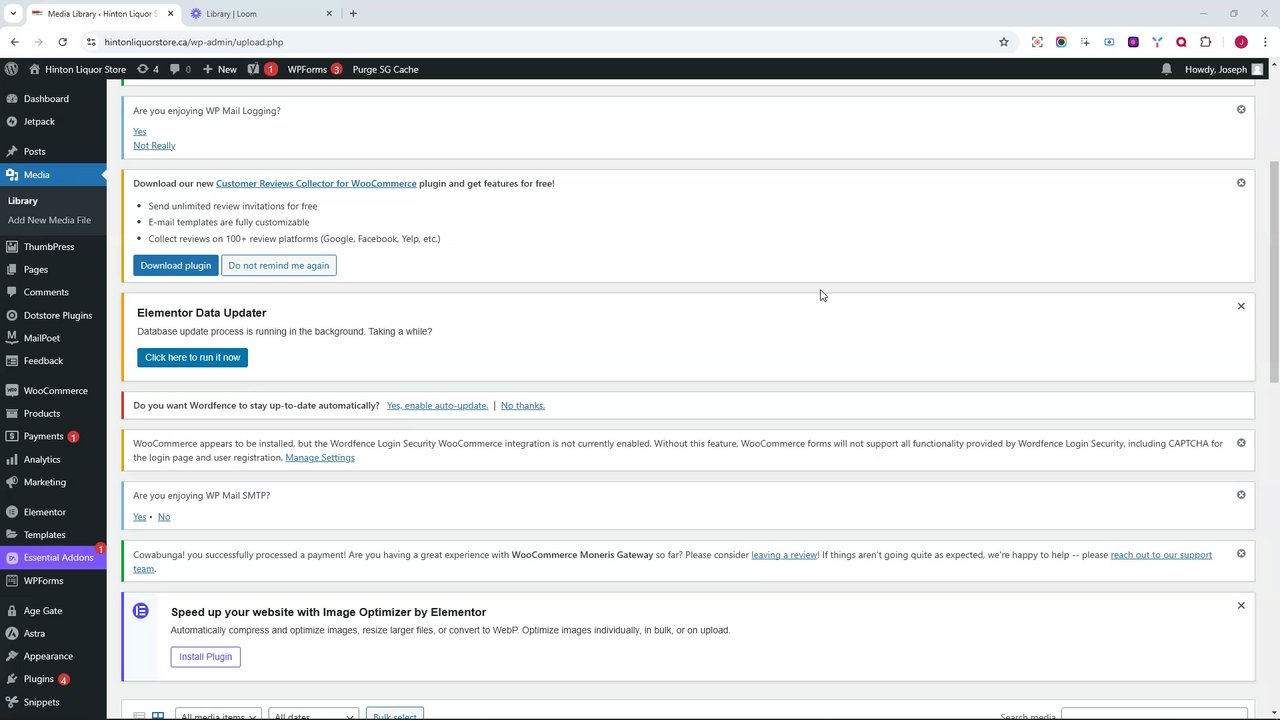Open Jetpack in the sidebar

[x=39, y=121]
